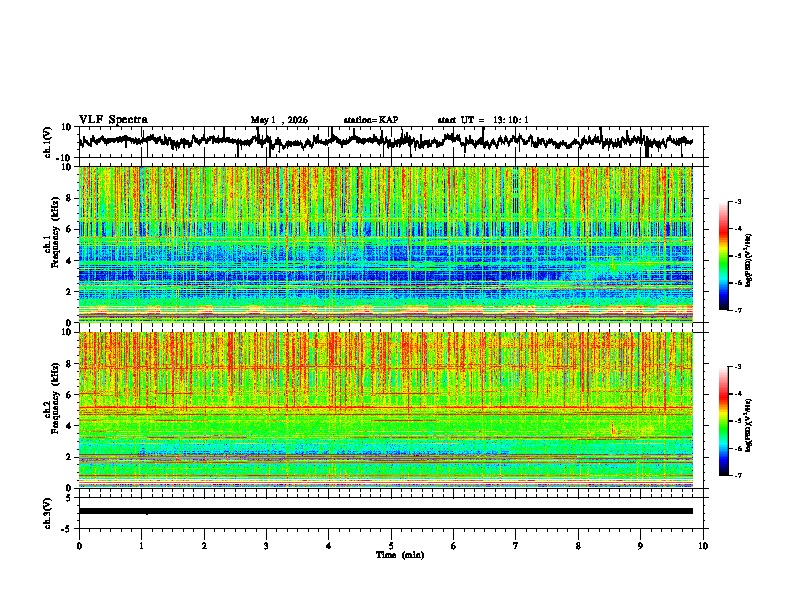Click the VLF Spectra title text
Viewport: 792px width, 612px height.
(113, 120)
